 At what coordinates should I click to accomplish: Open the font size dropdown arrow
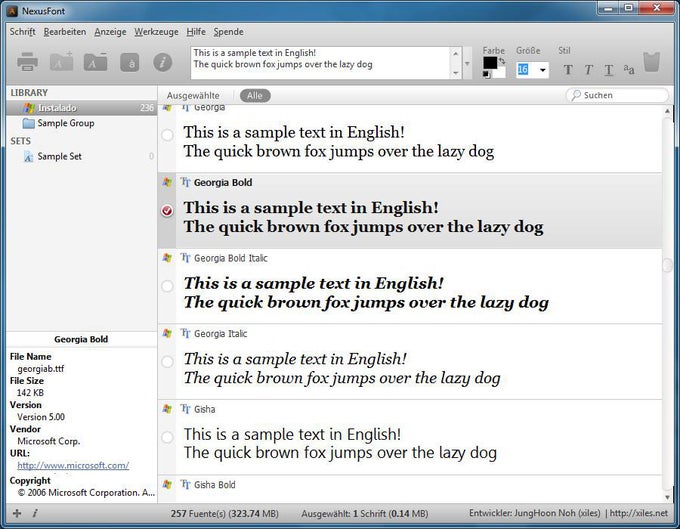tap(542, 70)
